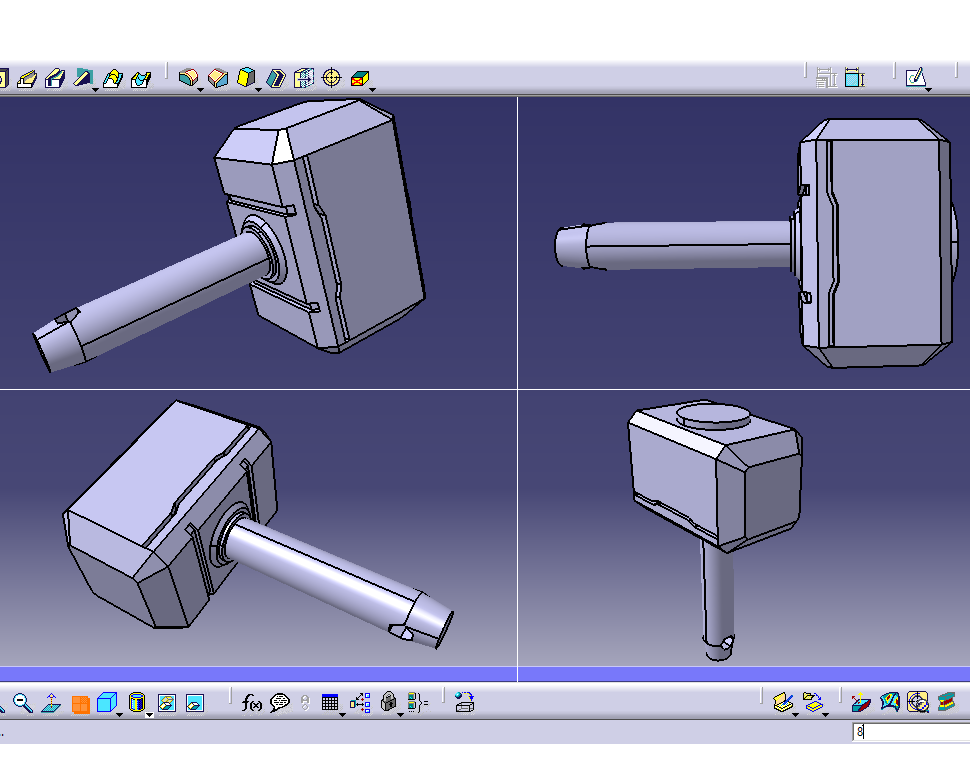Click the tree diagram knowledge icon

click(x=360, y=703)
